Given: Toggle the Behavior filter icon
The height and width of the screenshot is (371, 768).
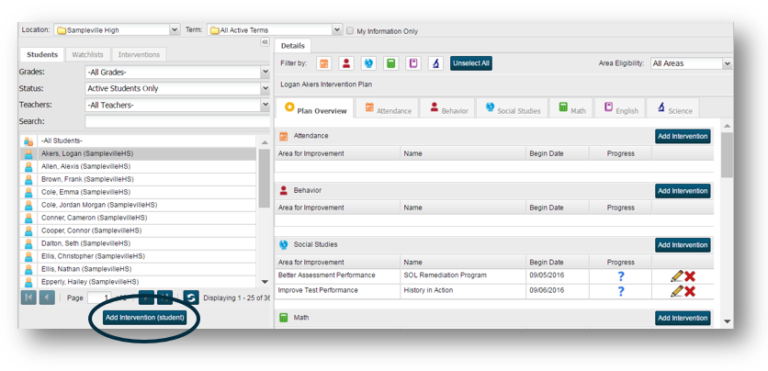Looking at the screenshot, I should coord(346,63).
